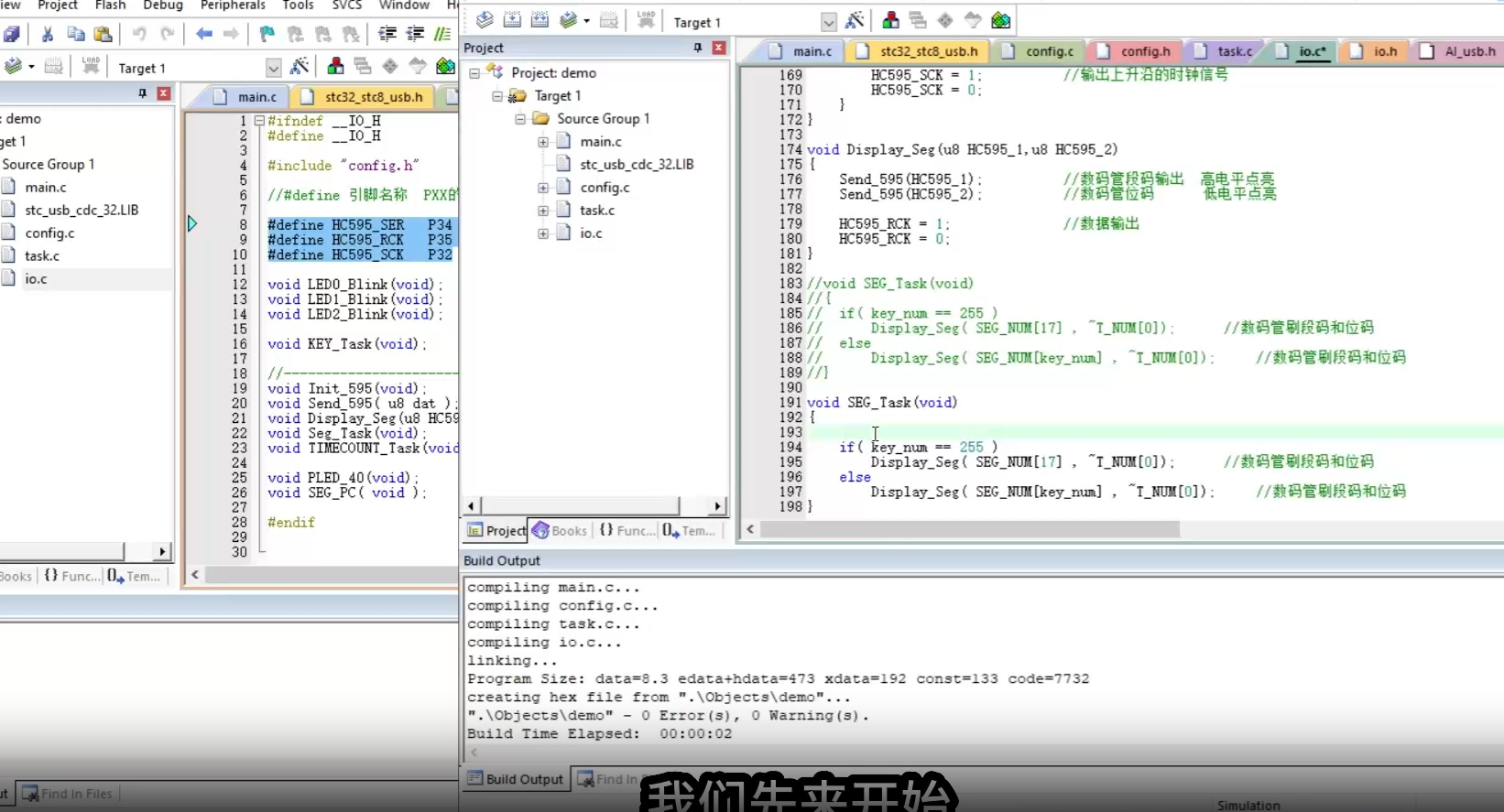
Task: Select stc_usb_cdc_32.LIB in front project tree
Action: click(x=637, y=164)
